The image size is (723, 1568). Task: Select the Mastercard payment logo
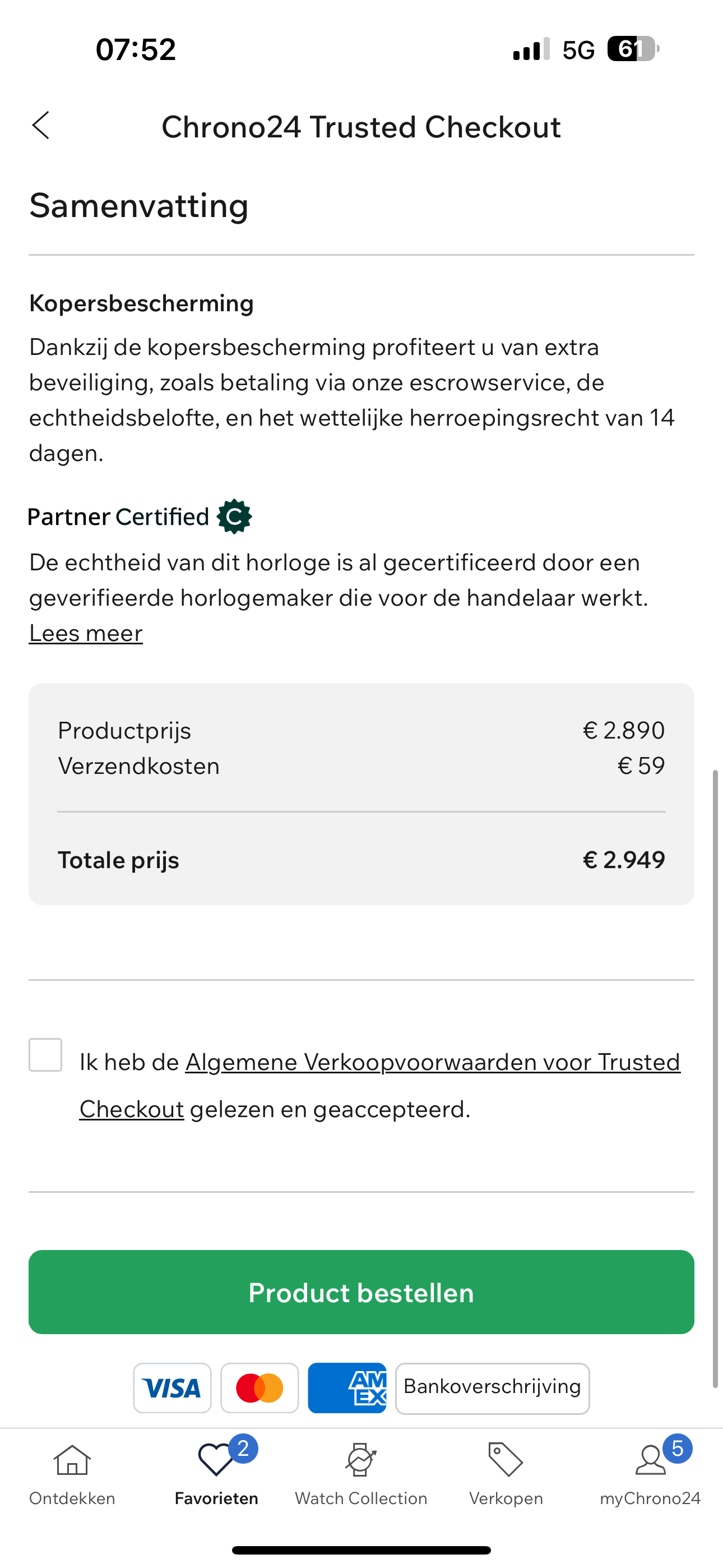tap(260, 1388)
